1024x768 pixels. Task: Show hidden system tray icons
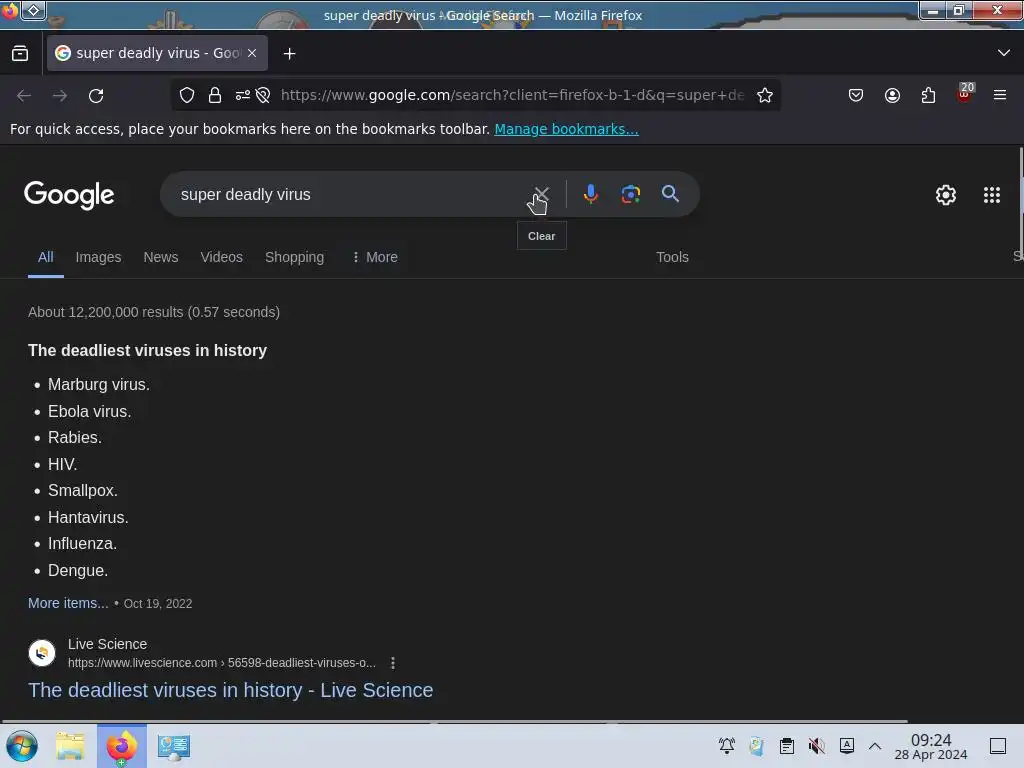tap(874, 746)
